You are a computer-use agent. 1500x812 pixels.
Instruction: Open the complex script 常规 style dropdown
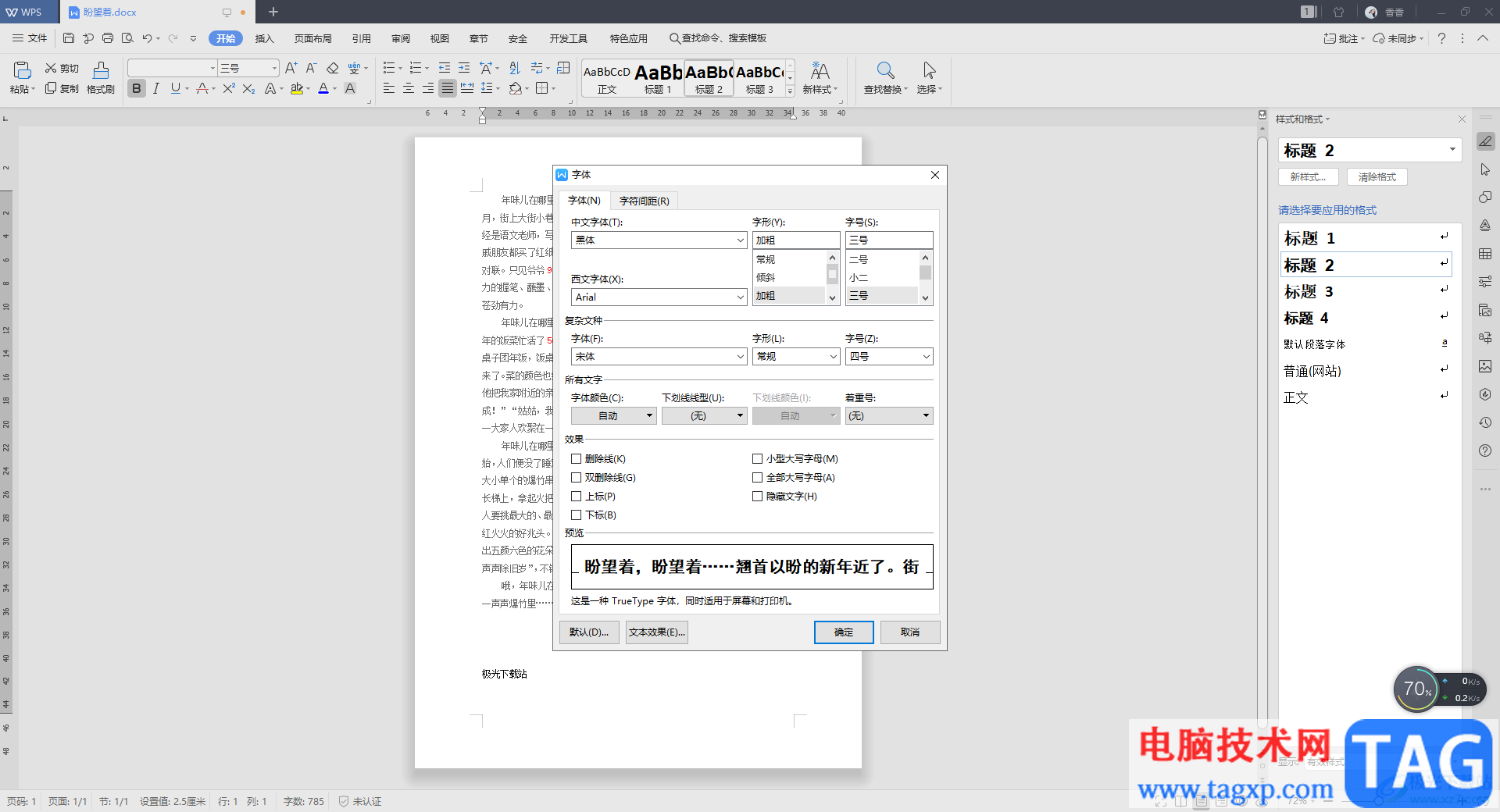833,357
